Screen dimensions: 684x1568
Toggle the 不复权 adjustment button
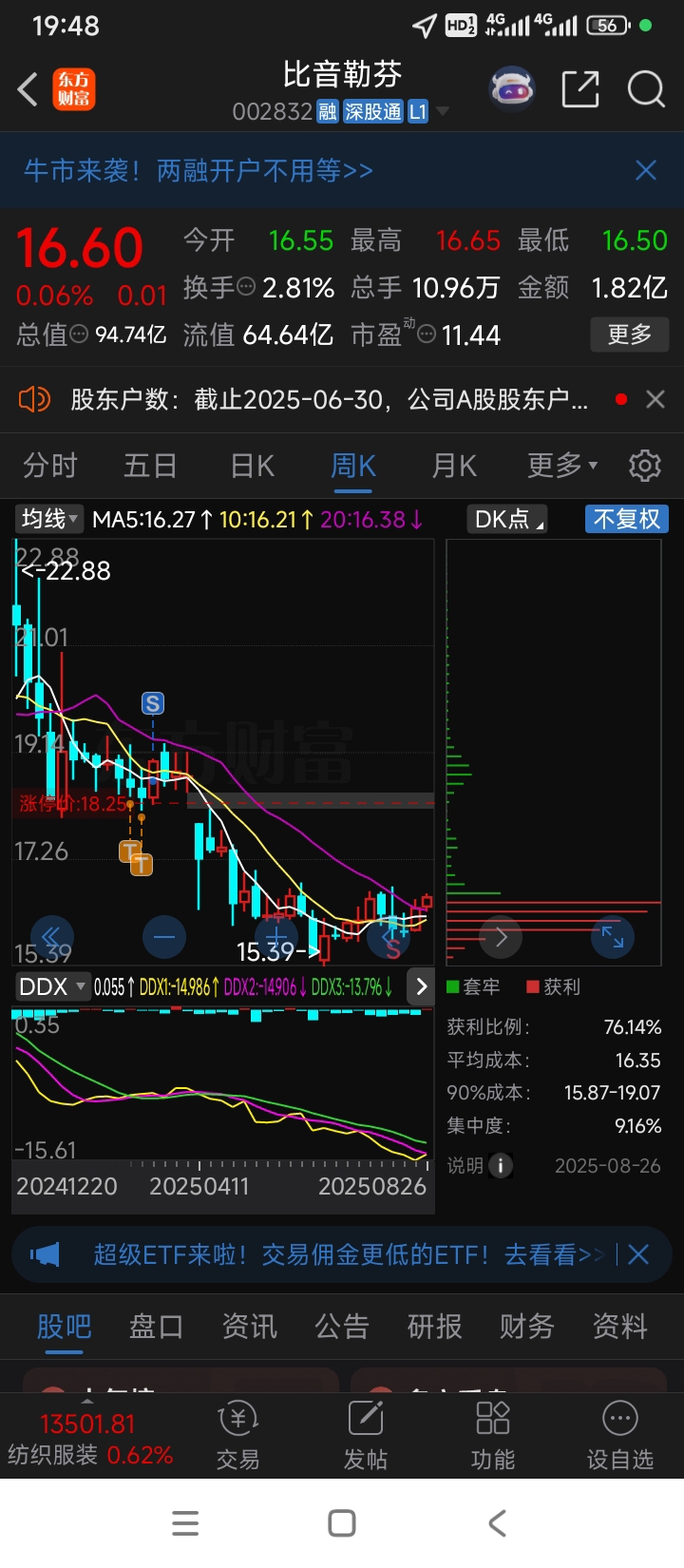(627, 519)
